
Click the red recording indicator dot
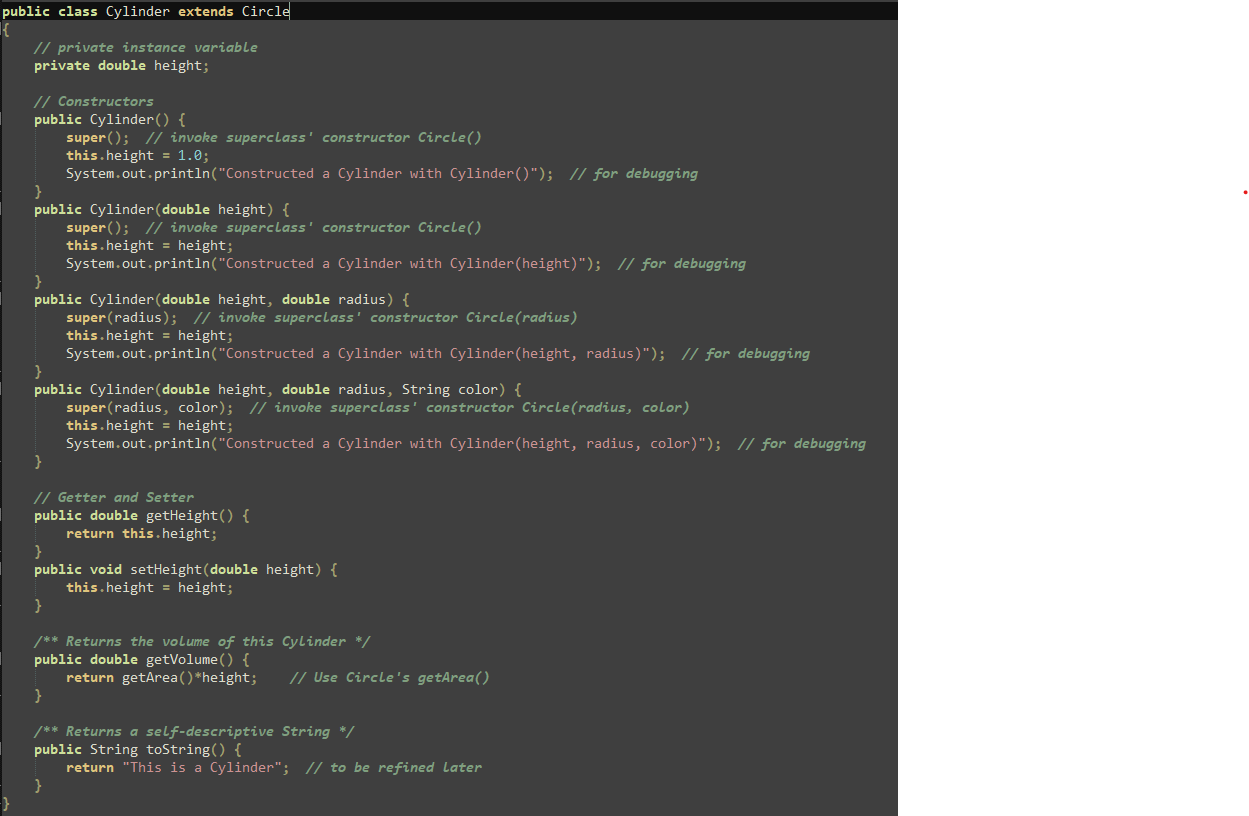1243,192
